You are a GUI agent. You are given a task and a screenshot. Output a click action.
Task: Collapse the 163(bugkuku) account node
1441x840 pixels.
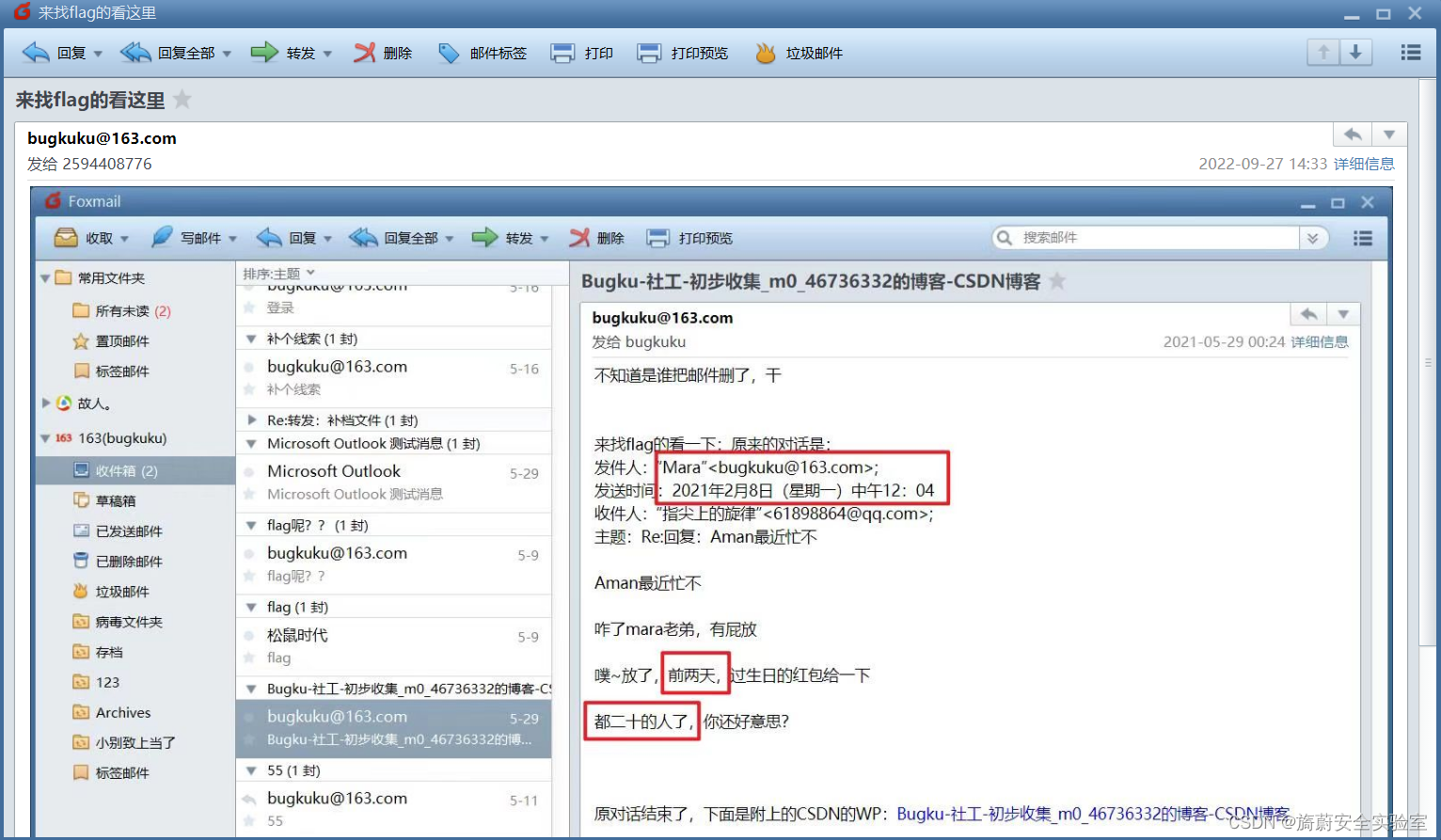(45, 438)
